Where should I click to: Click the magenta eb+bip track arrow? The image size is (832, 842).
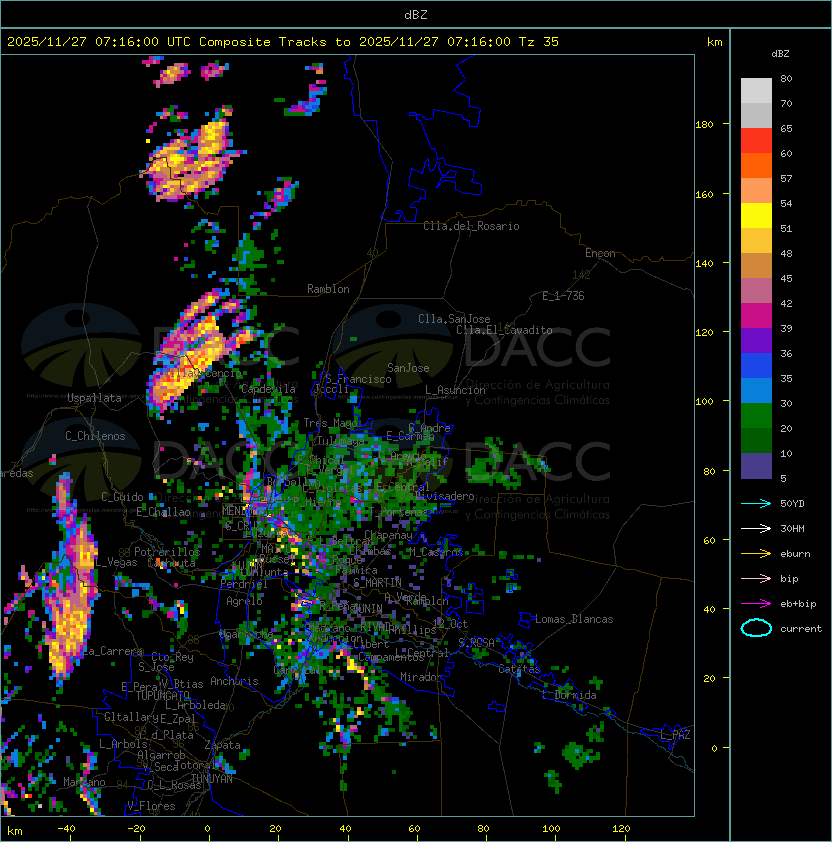[x=756, y=604]
